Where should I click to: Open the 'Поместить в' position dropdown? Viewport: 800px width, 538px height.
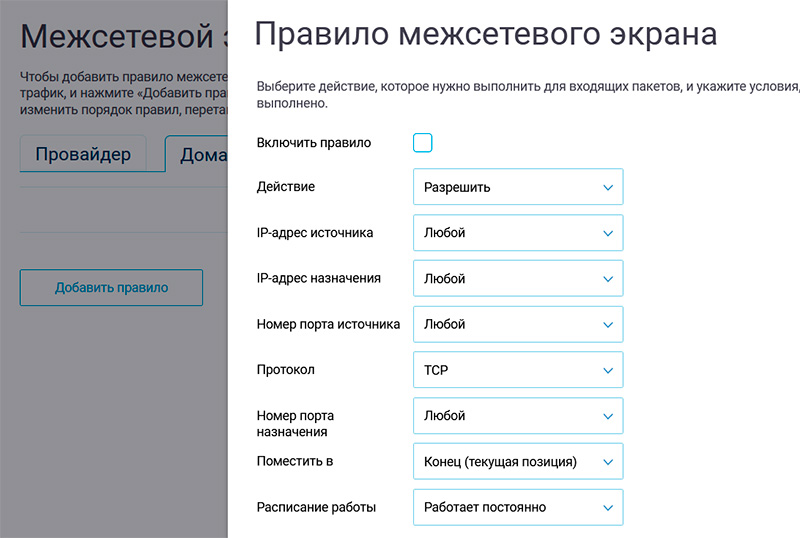pyautogui.click(x=517, y=462)
